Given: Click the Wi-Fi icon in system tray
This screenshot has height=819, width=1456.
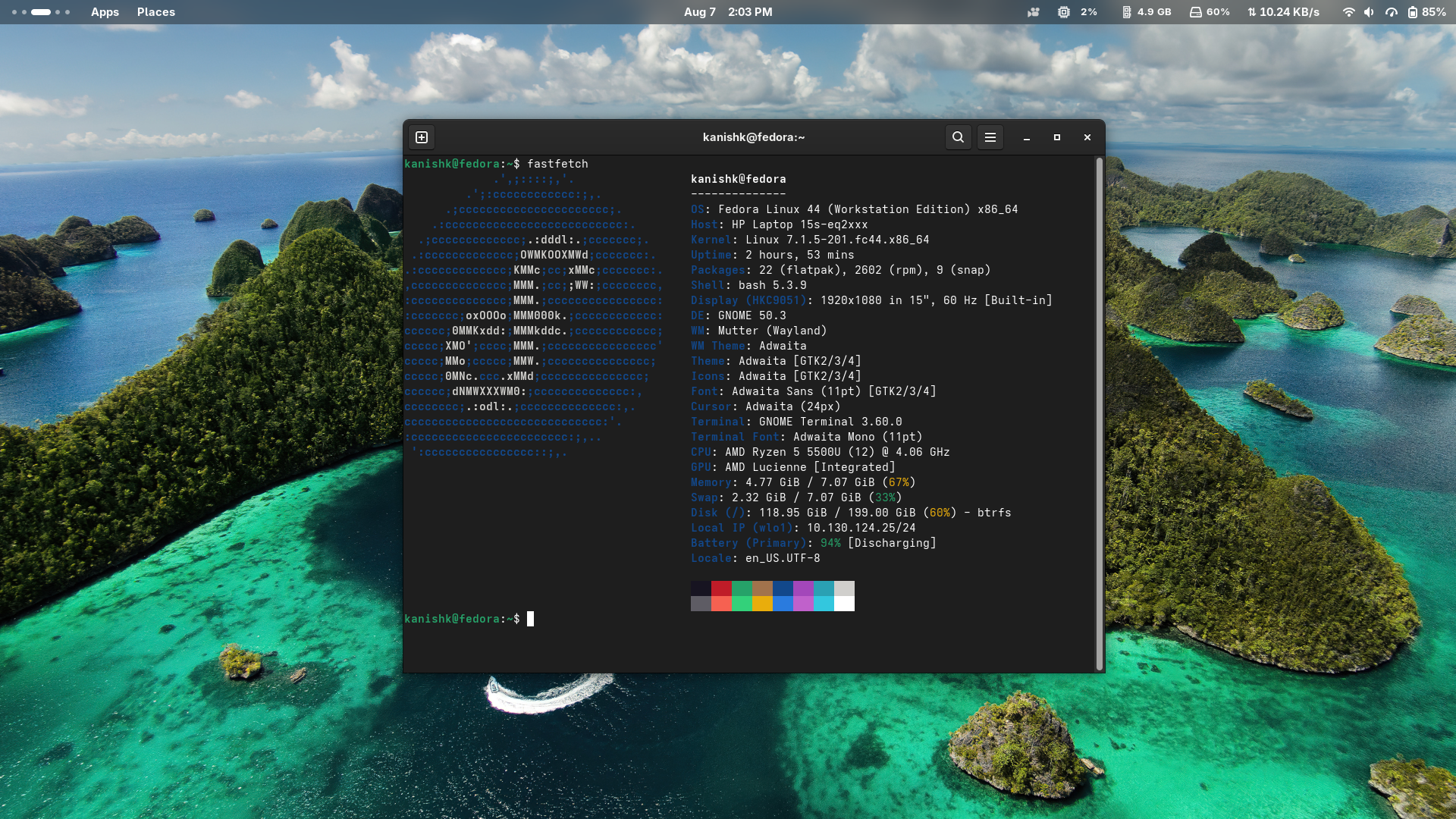Looking at the screenshot, I should pyautogui.click(x=1348, y=12).
